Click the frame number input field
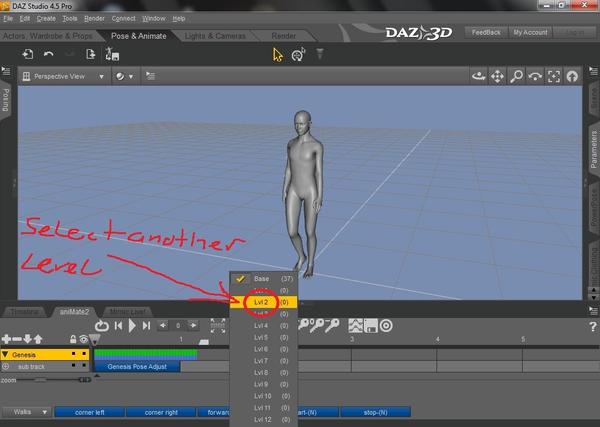 [x=178, y=326]
